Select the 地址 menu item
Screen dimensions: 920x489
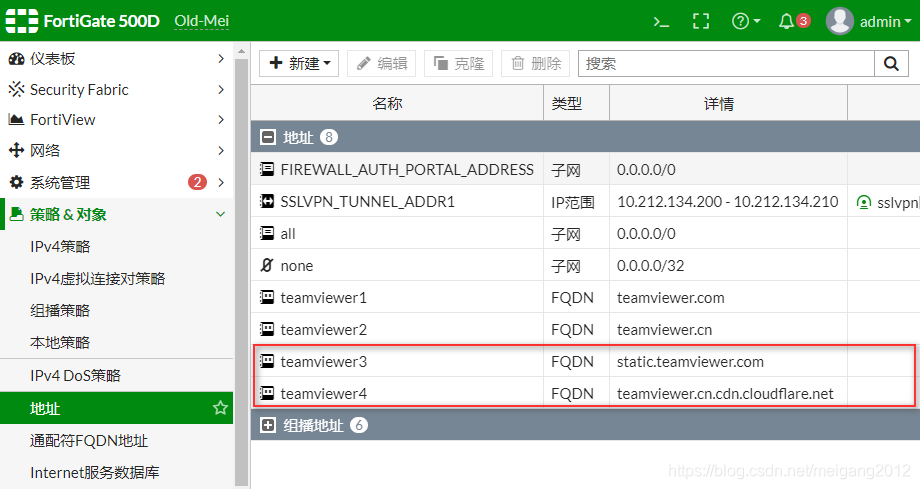click(116, 408)
